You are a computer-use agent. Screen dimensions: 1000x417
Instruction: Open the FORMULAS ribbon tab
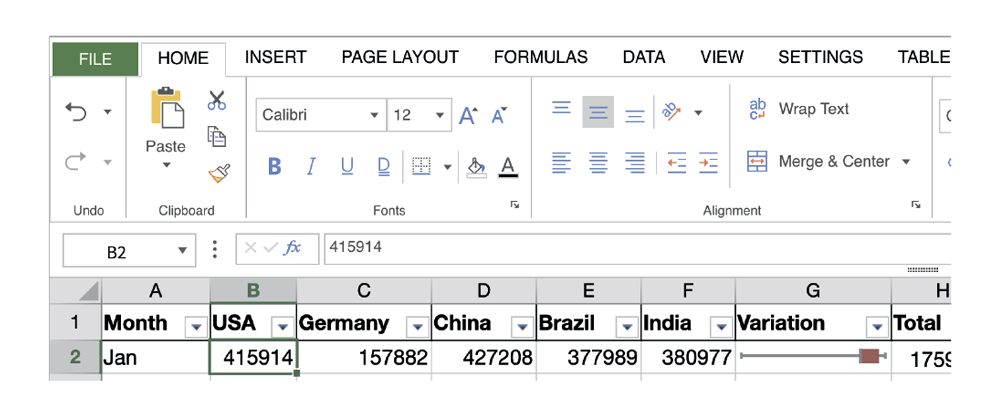coord(540,57)
